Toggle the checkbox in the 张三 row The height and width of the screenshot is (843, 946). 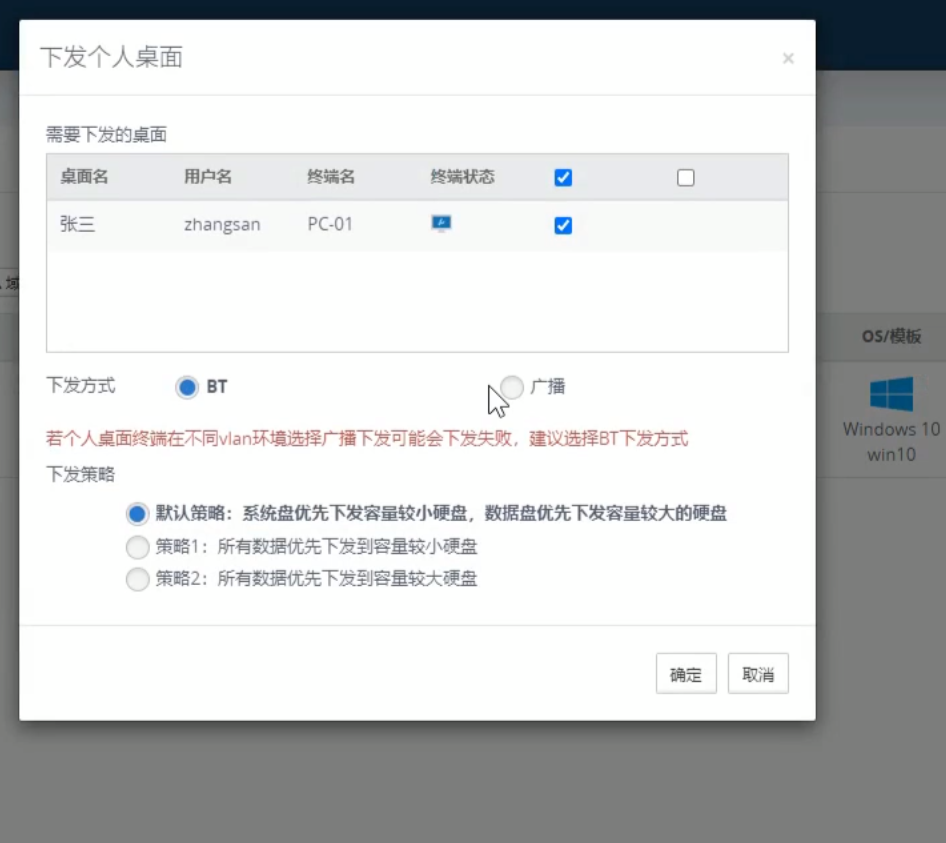pyautogui.click(x=563, y=226)
